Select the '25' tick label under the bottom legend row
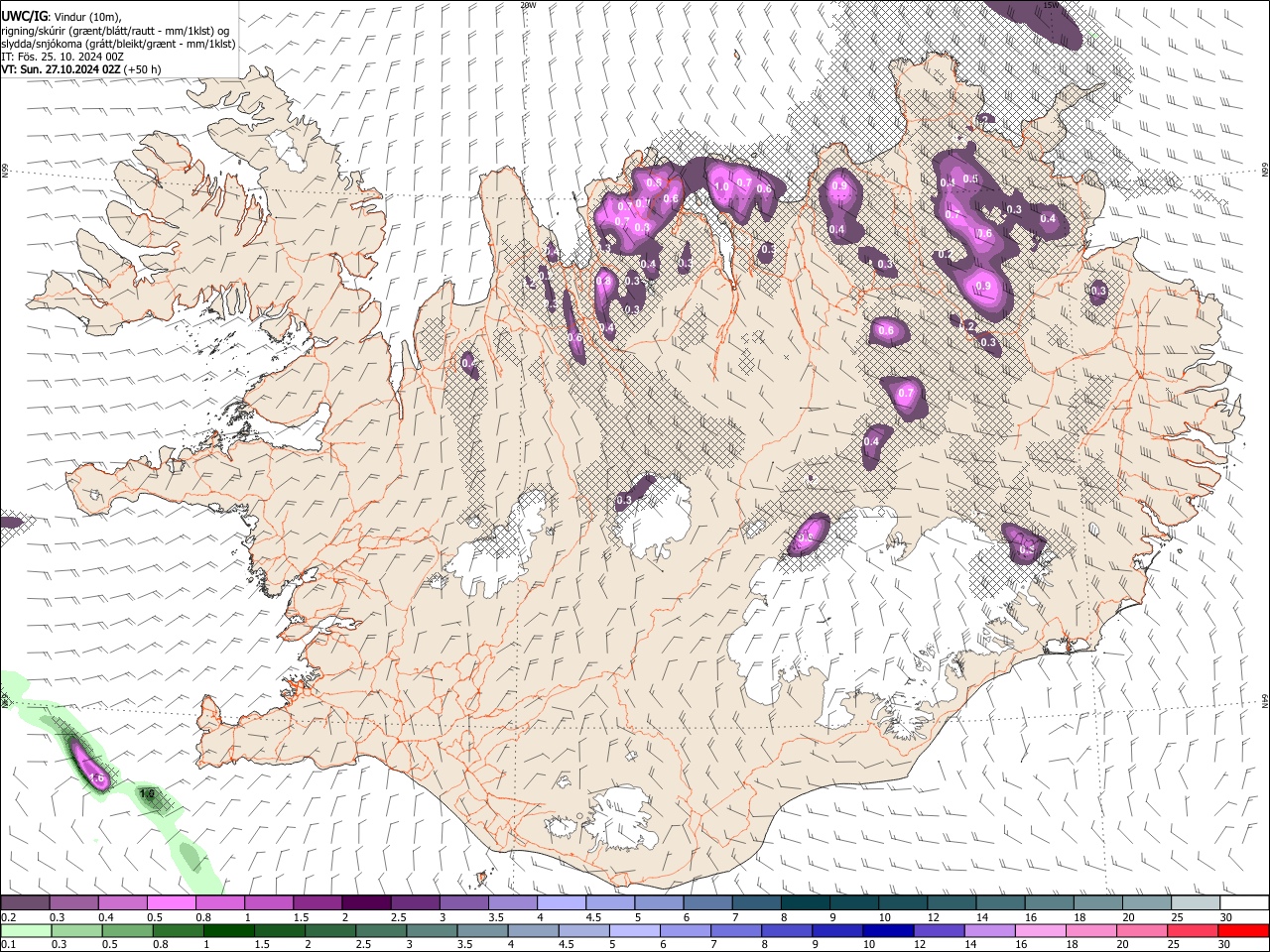The height and width of the screenshot is (952, 1270). pyautogui.click(x=1175, y=944)
